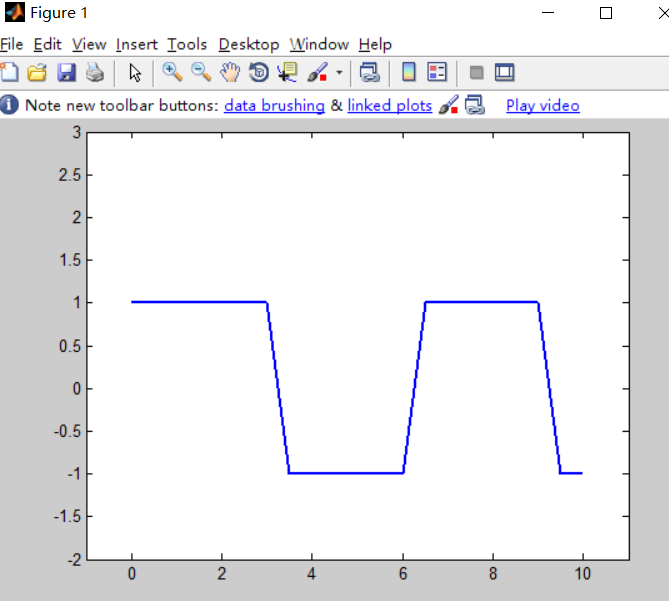Maximize the Figure 1 window
The width and height of the screenshot is (669, 601).
tap(606, 13)
